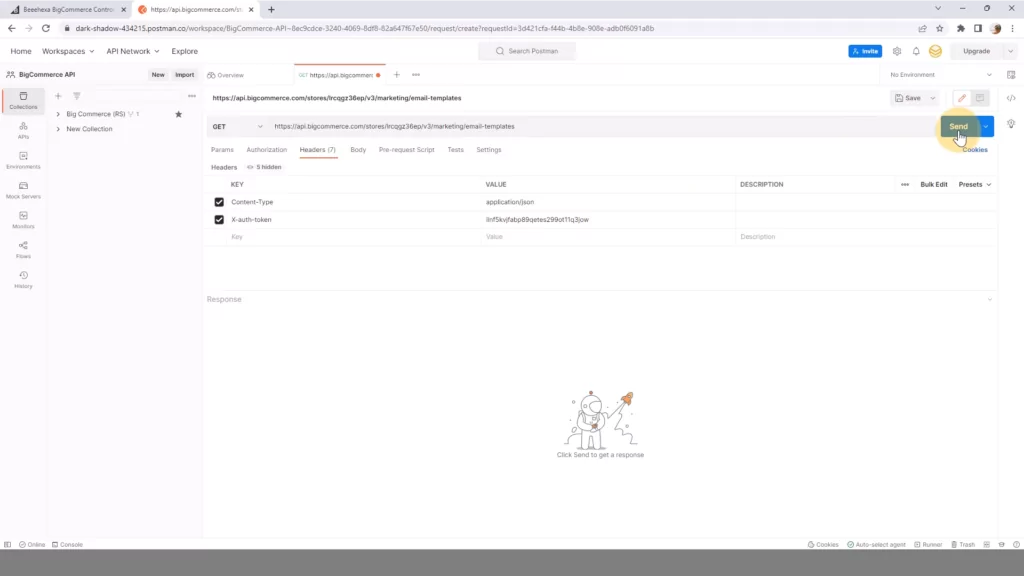Star the Big Commerce (RS) collection
The height and width of the screenshot is (576, 1024).
(178, 114)
